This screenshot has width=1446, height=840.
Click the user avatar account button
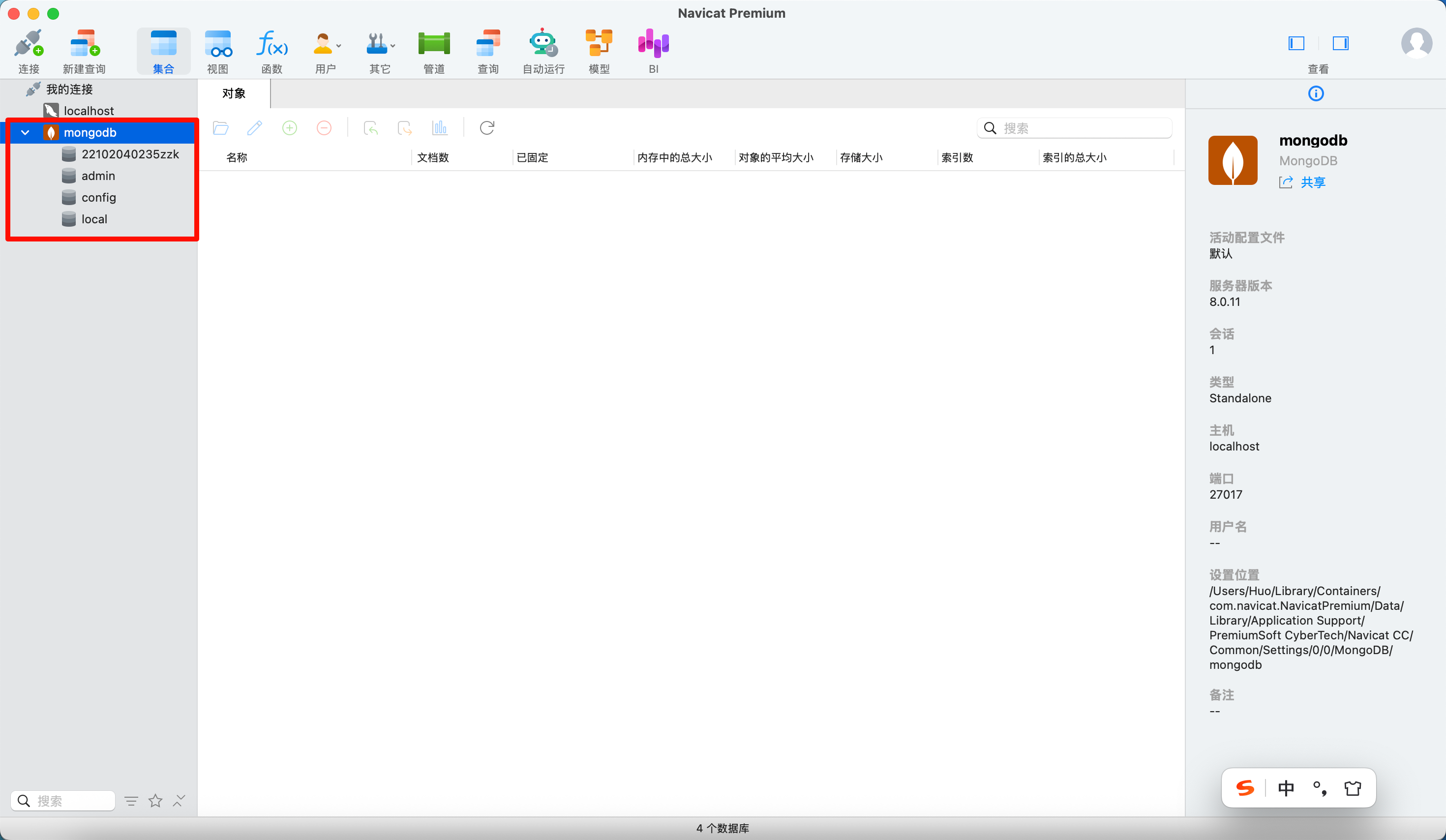pos(1416,44)
